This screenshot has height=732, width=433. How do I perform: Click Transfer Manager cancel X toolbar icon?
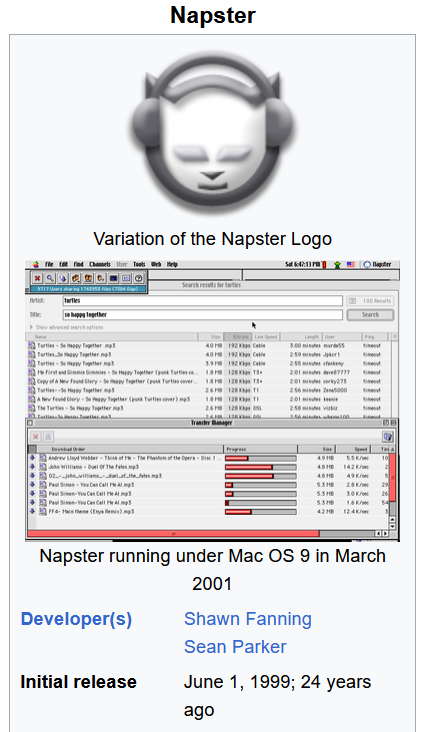(35, 437)
